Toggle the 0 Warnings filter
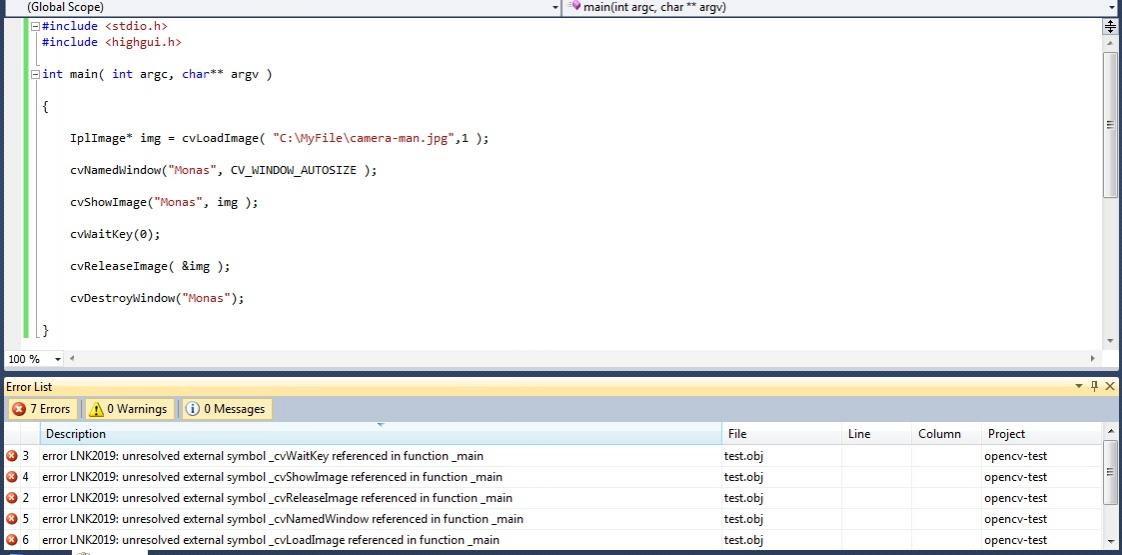 (128, 409)
